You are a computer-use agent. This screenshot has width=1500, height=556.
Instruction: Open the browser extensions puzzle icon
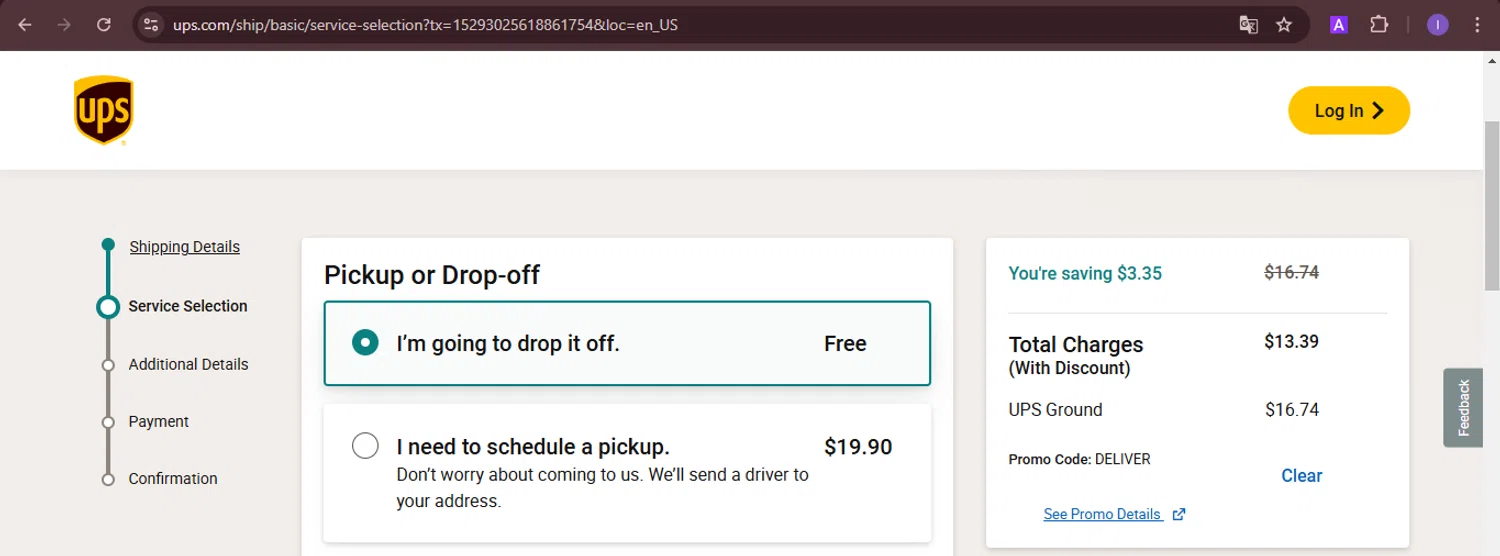point(1379,25)
